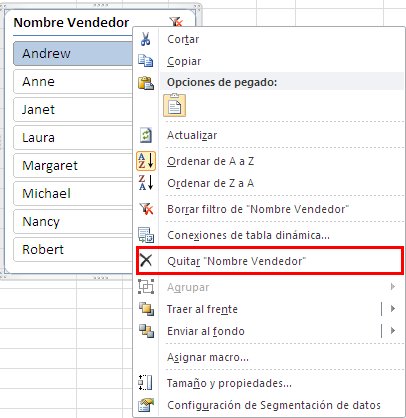This screenshot has height=418, width=406.
Task: Click the Z-A descending sort icon
Action: tap(146, 183)
